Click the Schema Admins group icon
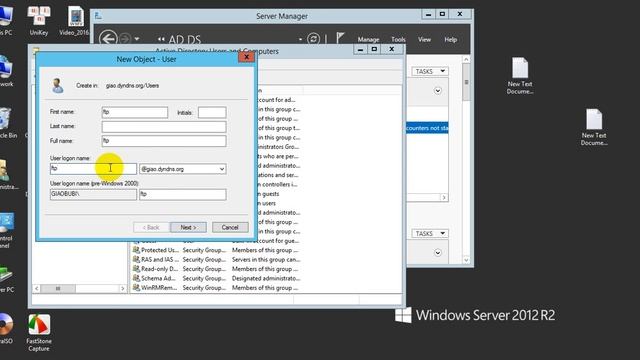This screenshot has height=360, width=640. point(136,278)
